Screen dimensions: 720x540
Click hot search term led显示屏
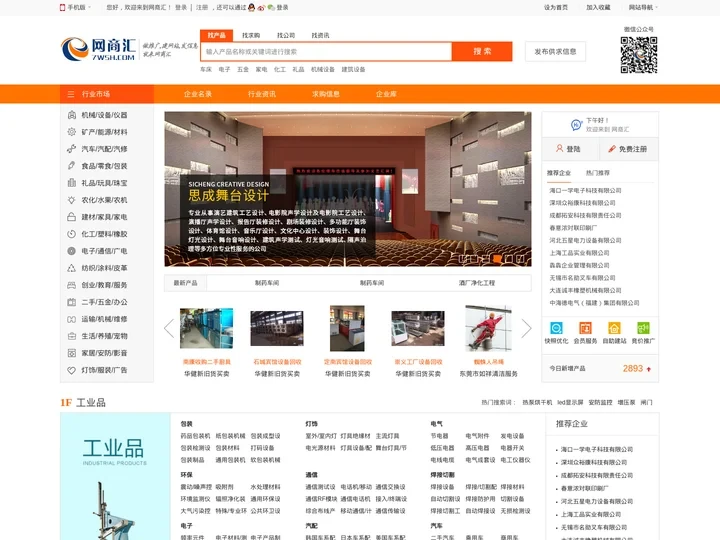[570, 402]
